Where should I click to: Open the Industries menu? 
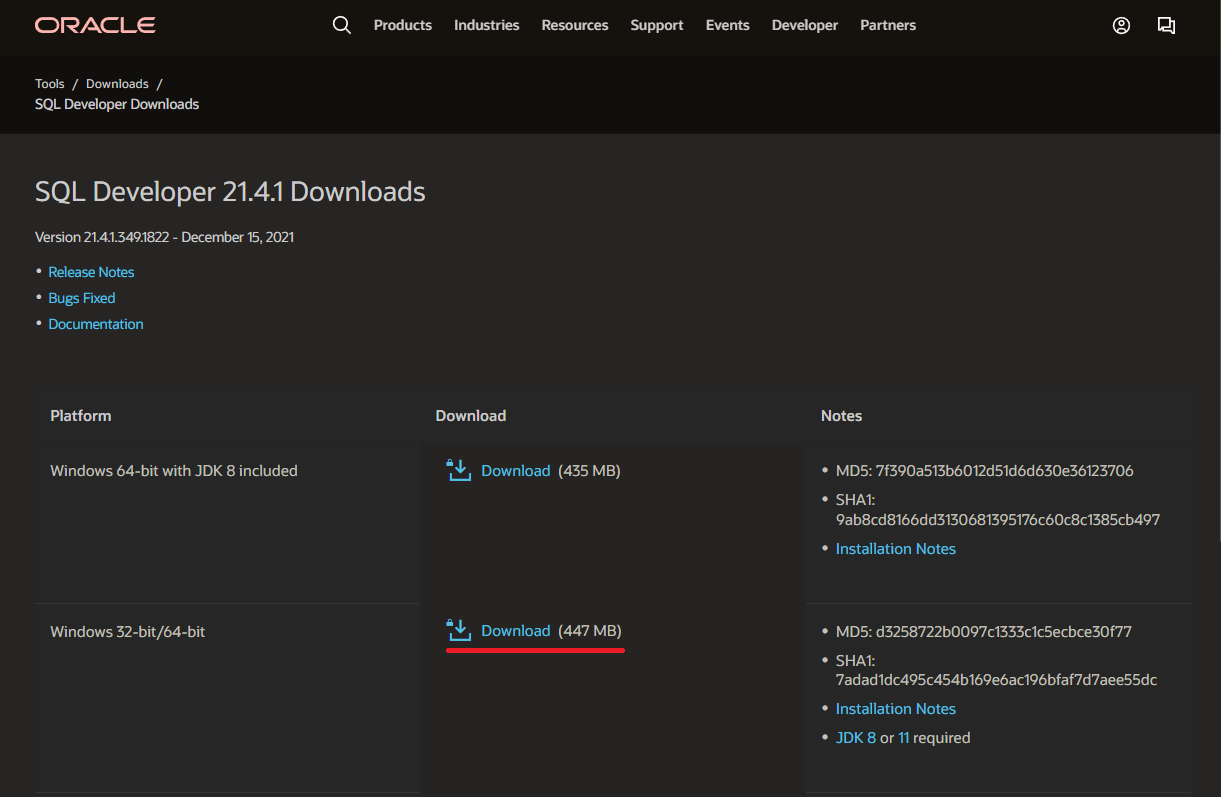(487, 25)
